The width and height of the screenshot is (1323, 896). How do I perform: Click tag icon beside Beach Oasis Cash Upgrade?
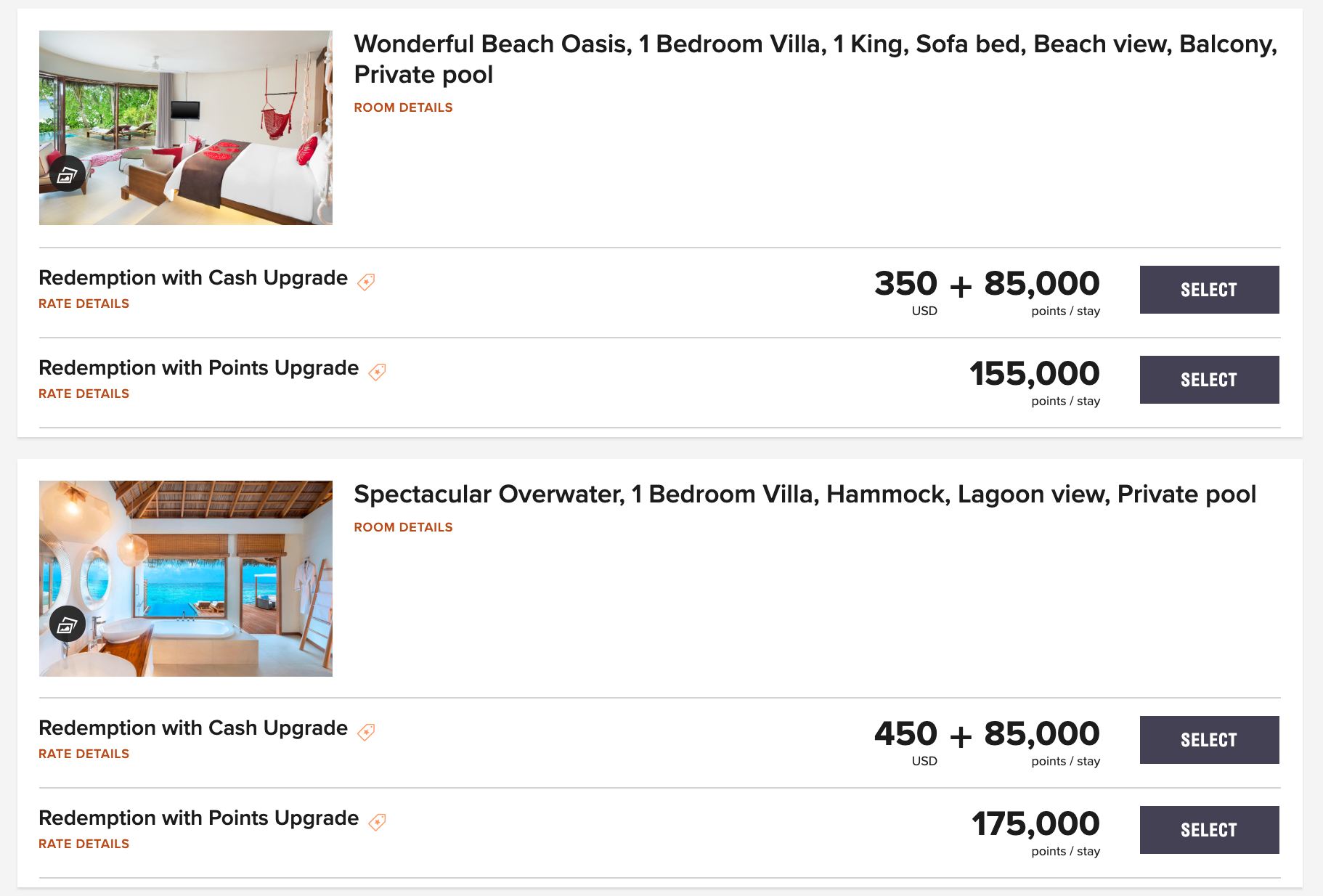(x=367, y=282)
